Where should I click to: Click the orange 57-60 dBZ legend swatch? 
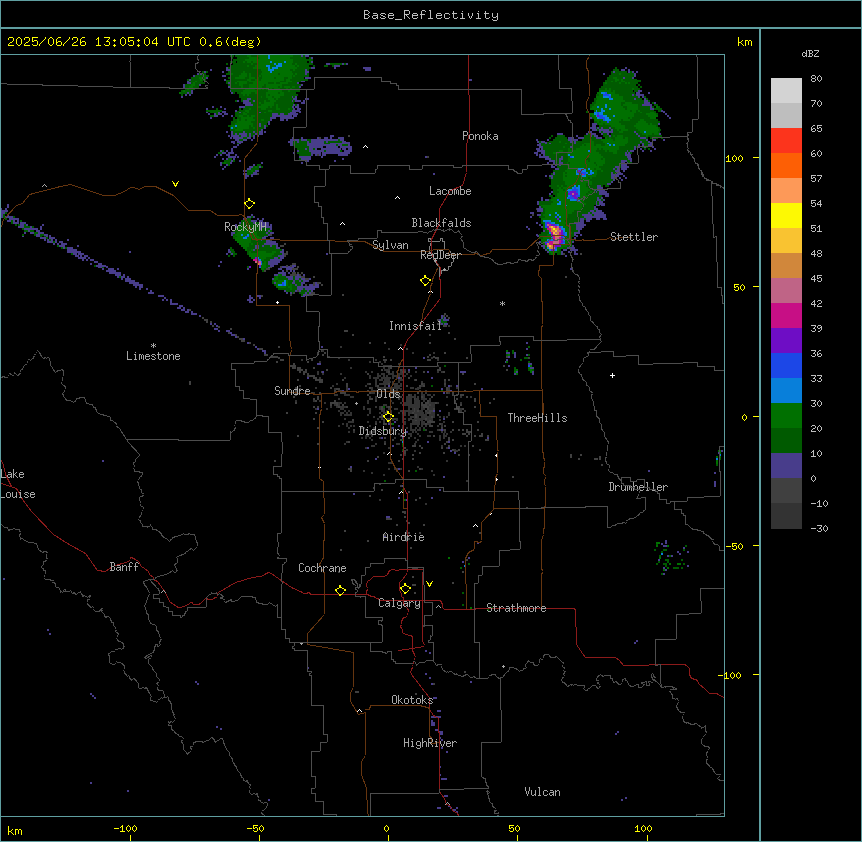786,165
